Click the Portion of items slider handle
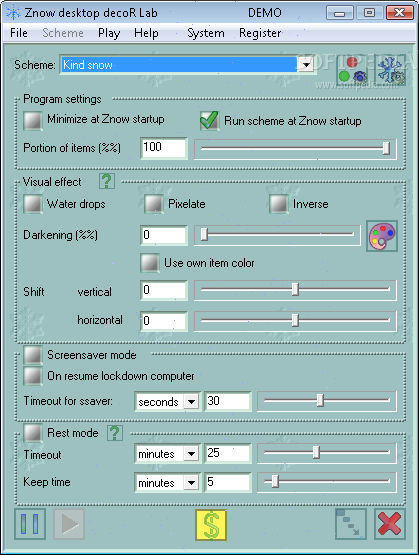The height and width of the screenshot is (555, 419). coord(386,148)
